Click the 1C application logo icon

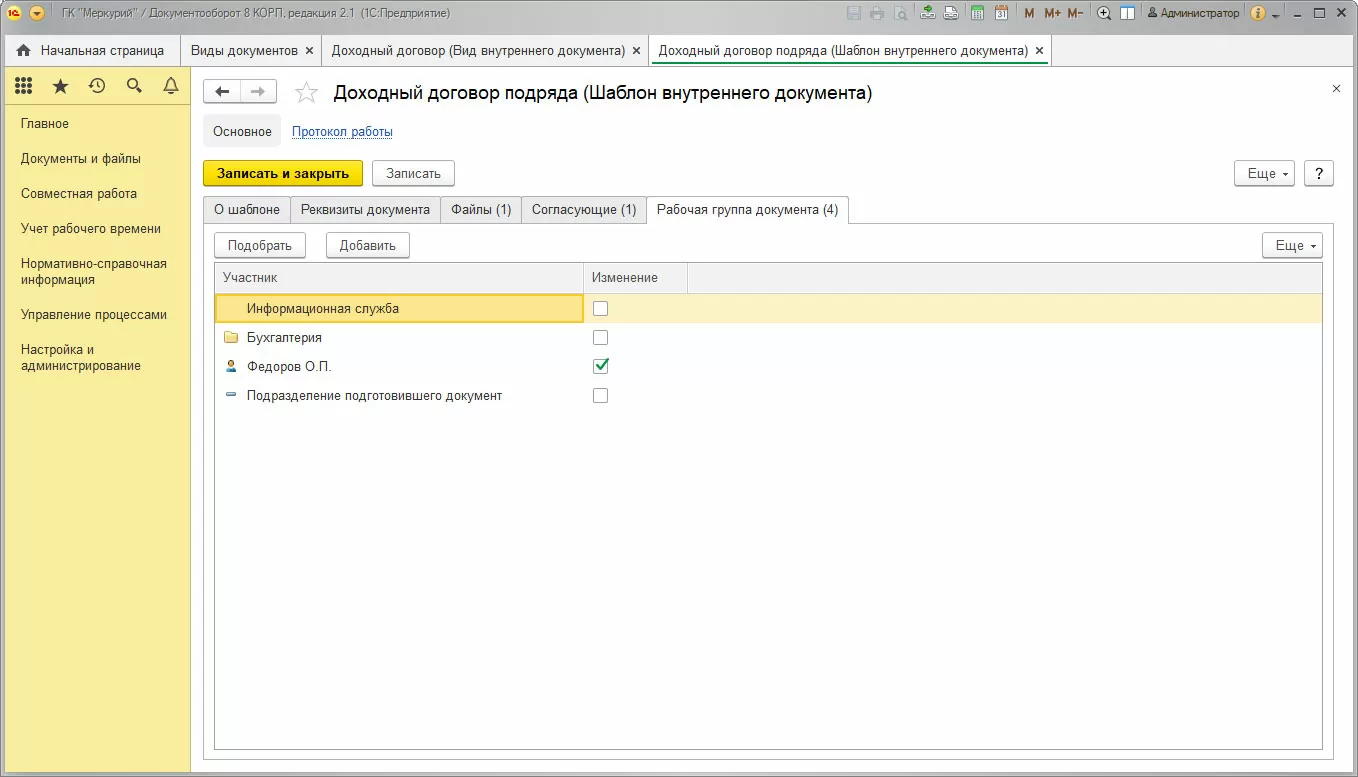pyautogui.click(x=14, y=13)
